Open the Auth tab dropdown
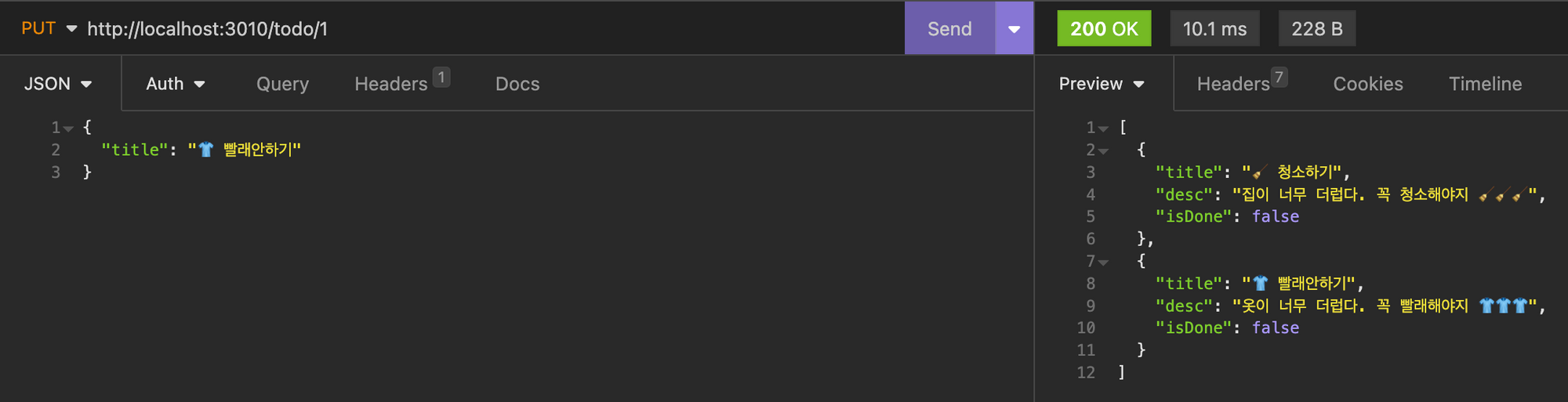Image resolution: width=1568 pixels, height=402 pixels. click(x=176, y=84)
